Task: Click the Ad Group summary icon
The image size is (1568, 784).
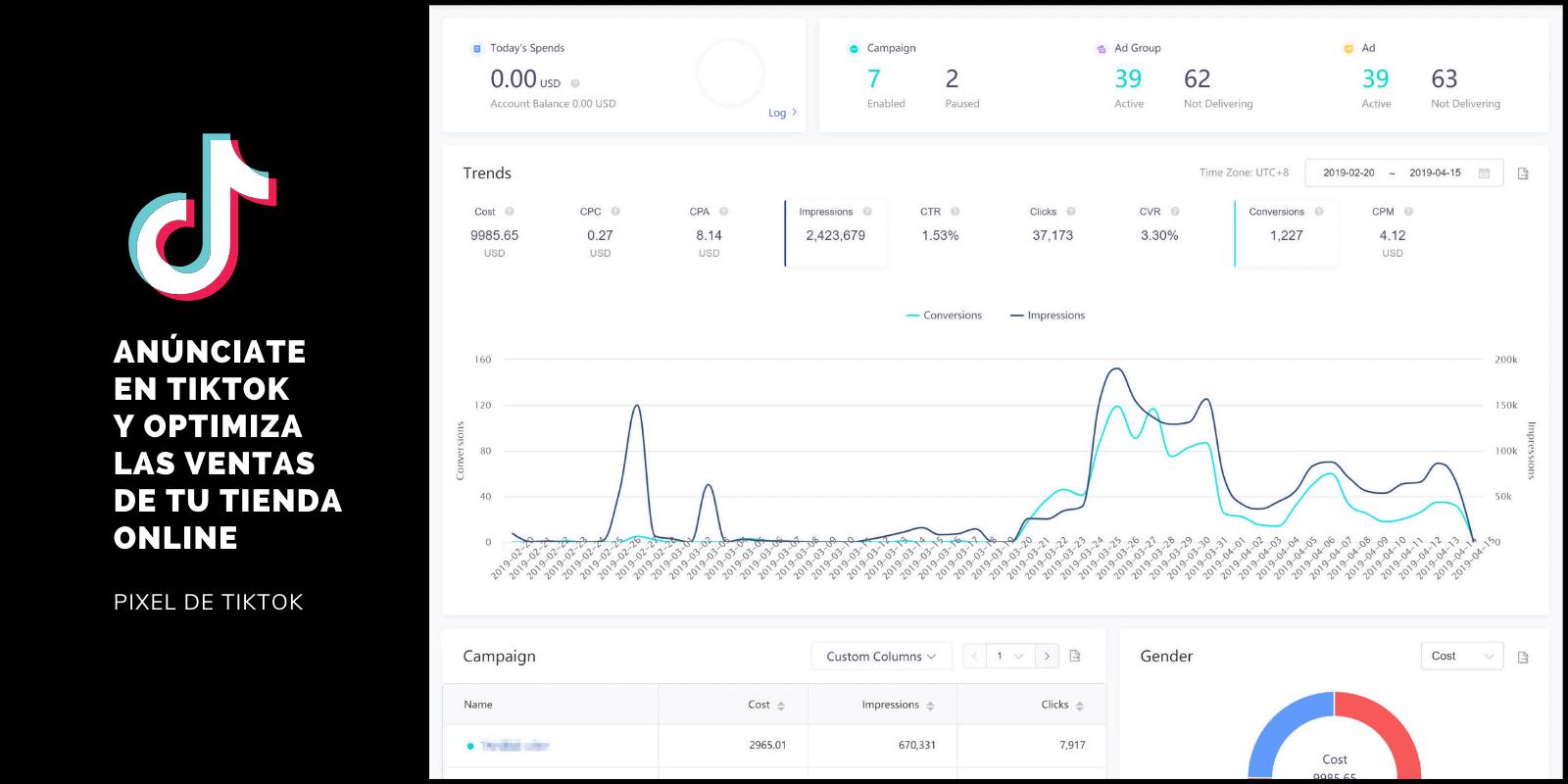Action: tap(1102, 48)
